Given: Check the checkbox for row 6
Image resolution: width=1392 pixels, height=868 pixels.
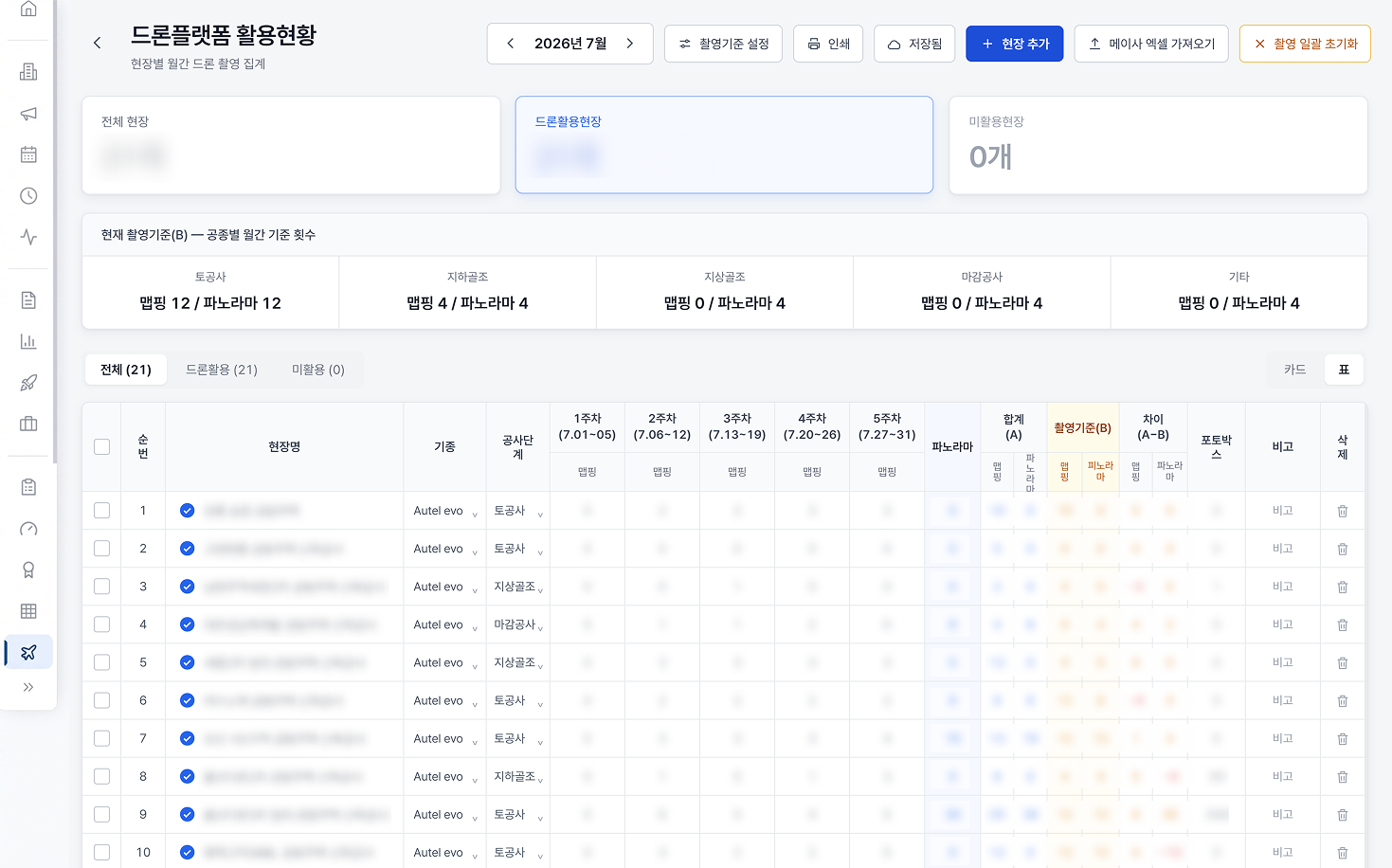Looking at the screenshot, I should coord(101,700).
